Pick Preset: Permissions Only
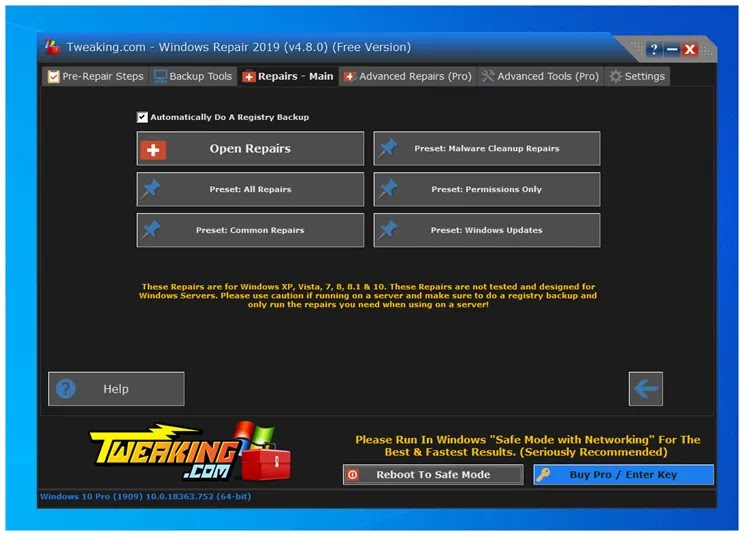Image resolution: width=744 pixels, height=536 pixels. [486, 189]
